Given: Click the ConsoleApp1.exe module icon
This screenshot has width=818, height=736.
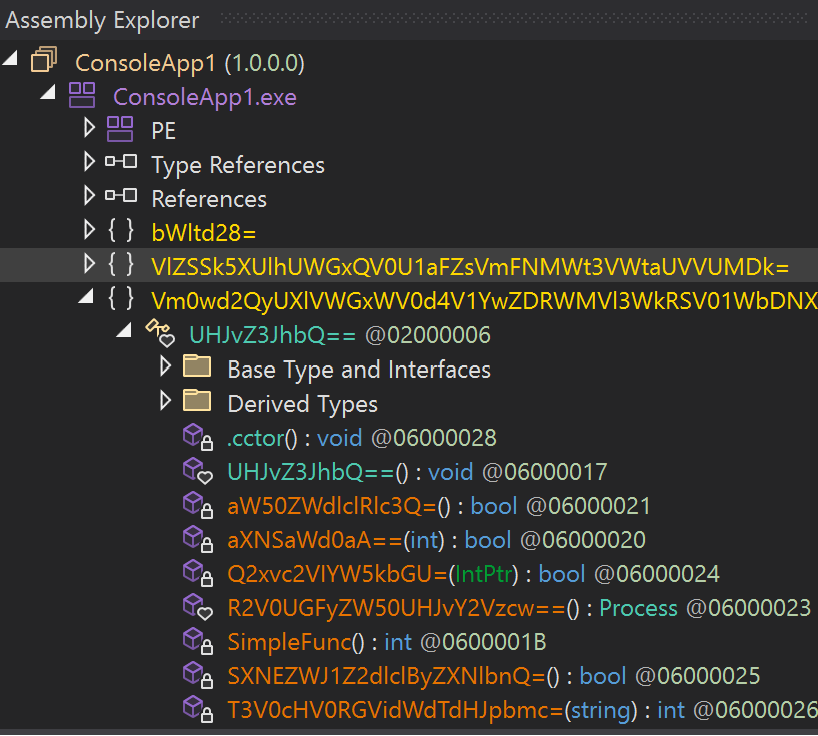Looking at the screenshot, I should [81, 95].
